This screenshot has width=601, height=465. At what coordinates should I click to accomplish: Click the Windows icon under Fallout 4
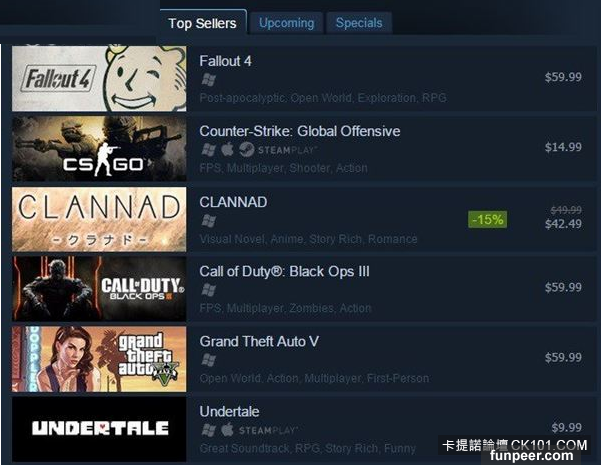point(209,80)
